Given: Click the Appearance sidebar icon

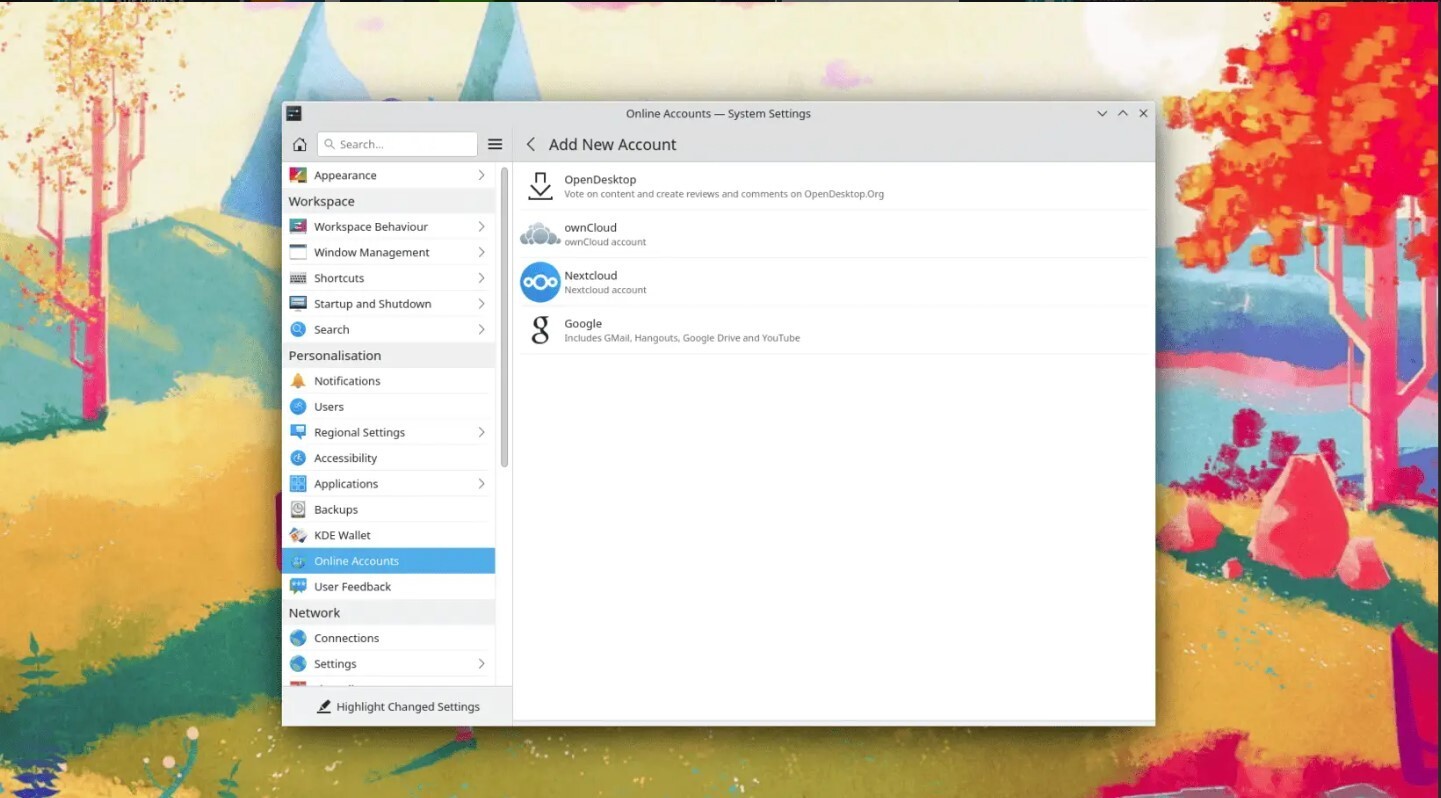Looking at the screenshot, I should pyautogui.click(x=298, y=175).
